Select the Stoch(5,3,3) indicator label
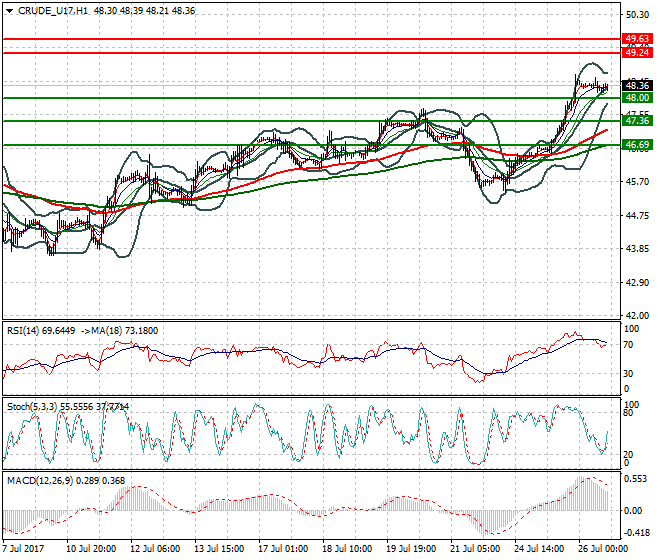The width and height of the screenshot is (660, 560). coord(32,407)
